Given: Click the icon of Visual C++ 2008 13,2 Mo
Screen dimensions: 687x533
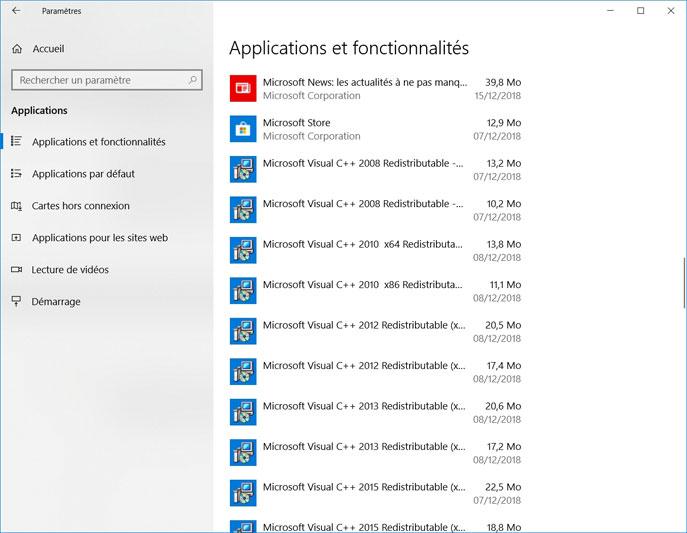Looking at the screenshot, I should click(243, 169).
